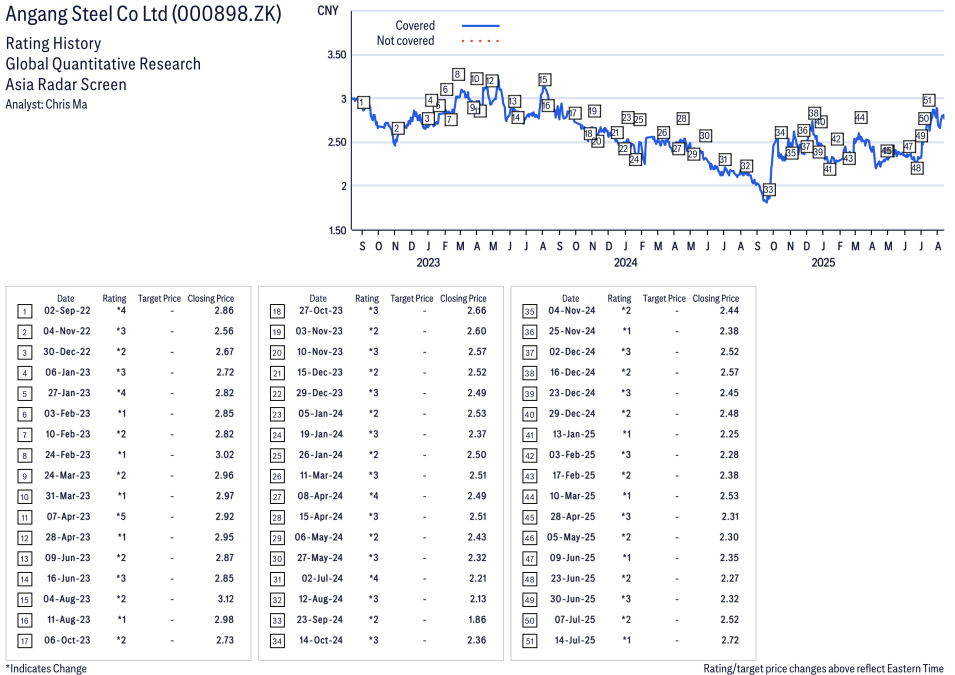Viewport: 955px width, 675px height.
Task: Click the numbered box 17 beside 06-Oct-23
Action: pos(24,641)
